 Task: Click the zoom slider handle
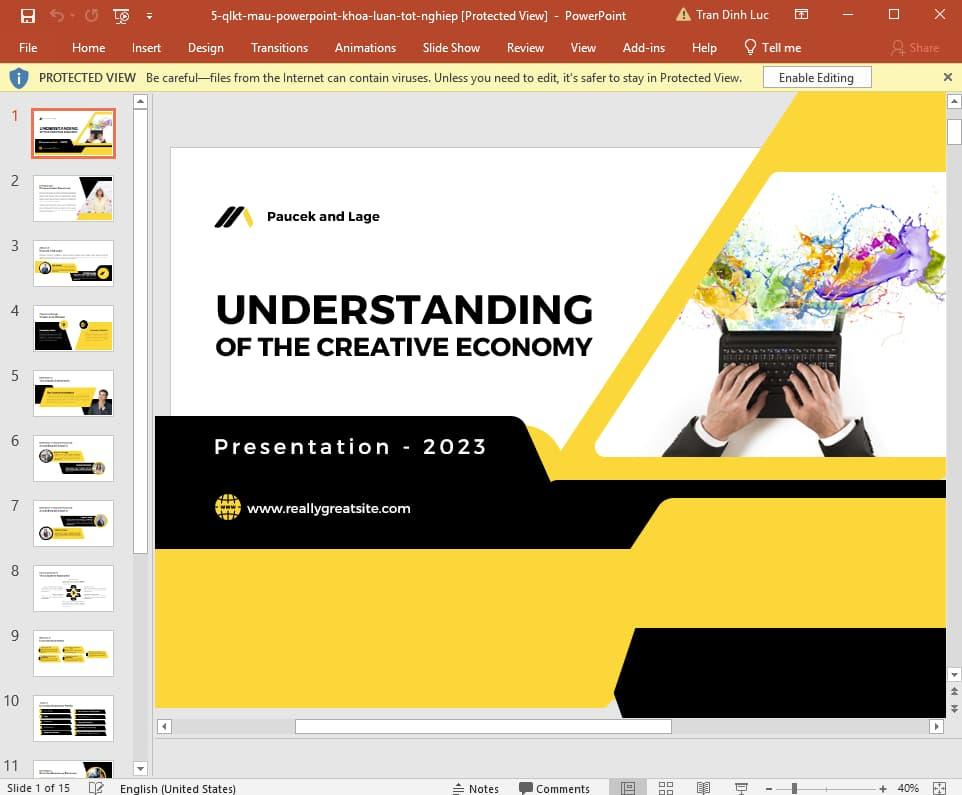tap(794, 788)
